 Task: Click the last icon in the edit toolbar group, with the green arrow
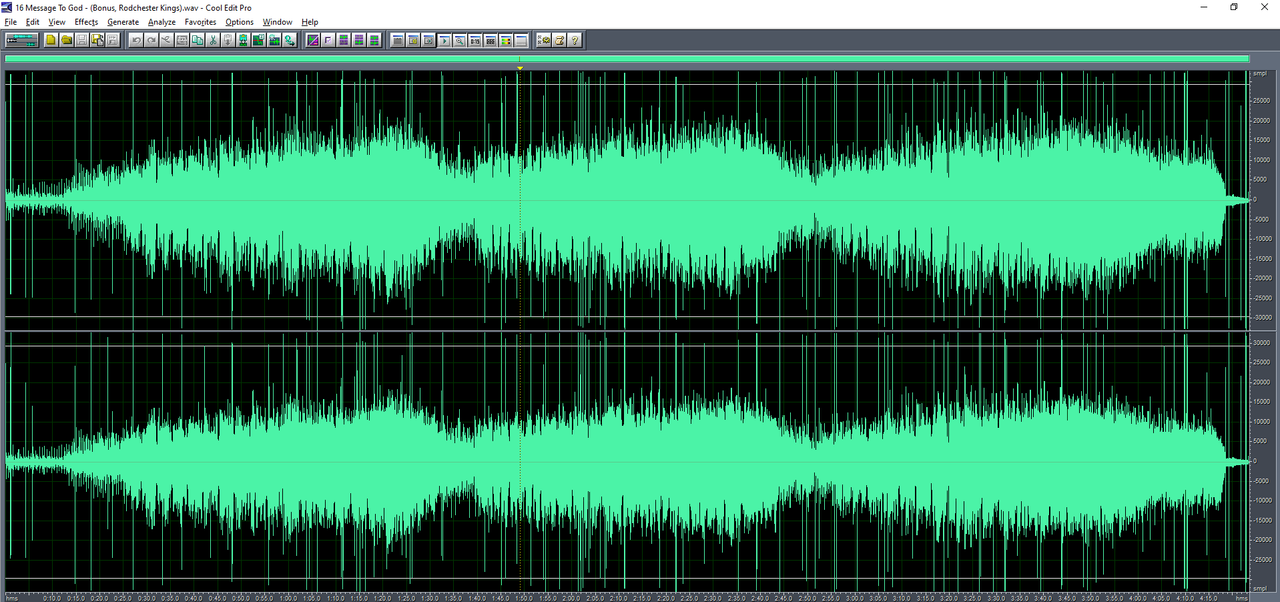[x=289, y=40]
